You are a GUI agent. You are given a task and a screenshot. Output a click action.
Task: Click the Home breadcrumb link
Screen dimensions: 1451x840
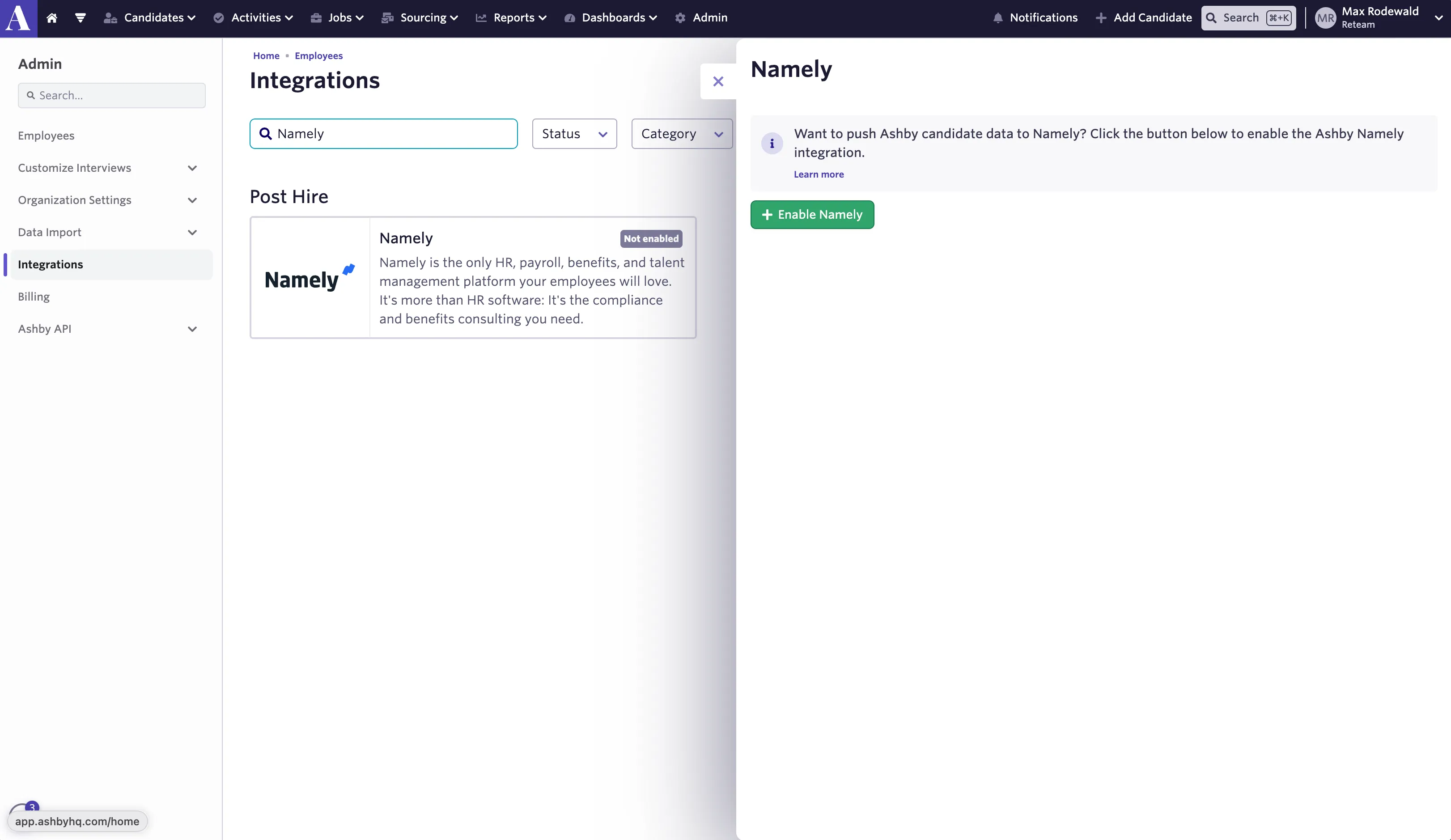tap(266, 56)
